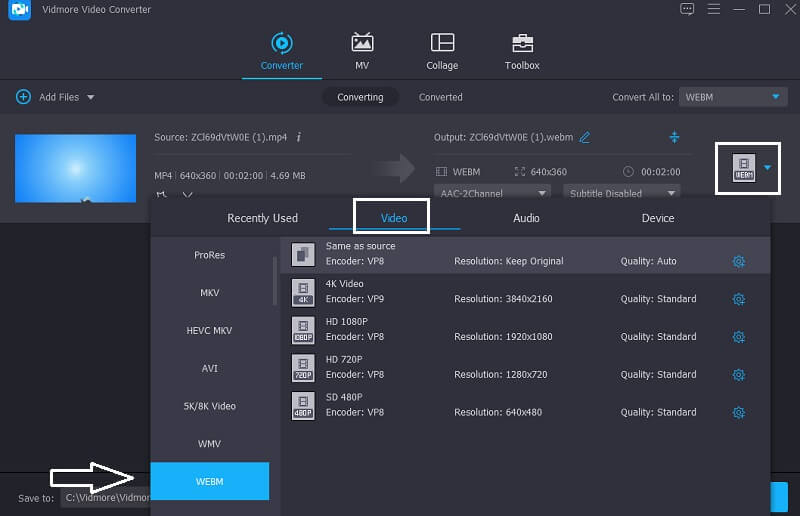800x516 pixels.
Task: Open the Convert All to WEBM dropdown
Action: [x=733, y=97]
